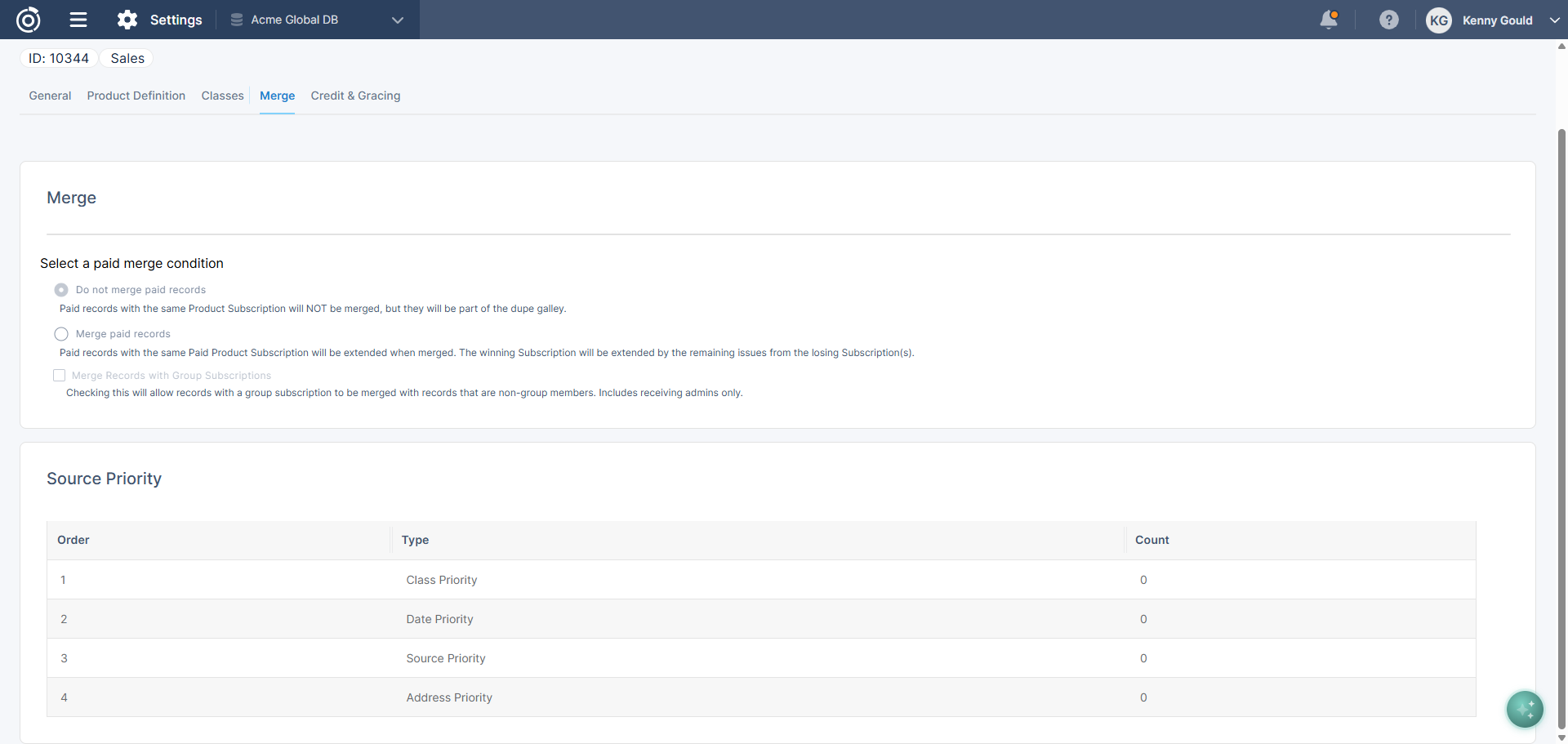Click the database icon beside Acme Global DB

click(x=237, y=20)
